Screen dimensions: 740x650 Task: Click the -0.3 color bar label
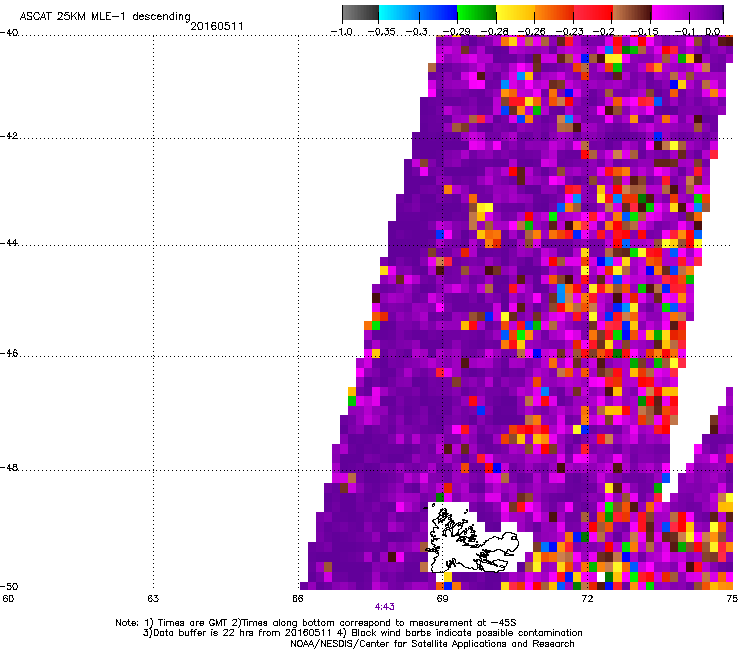(417, 32)
